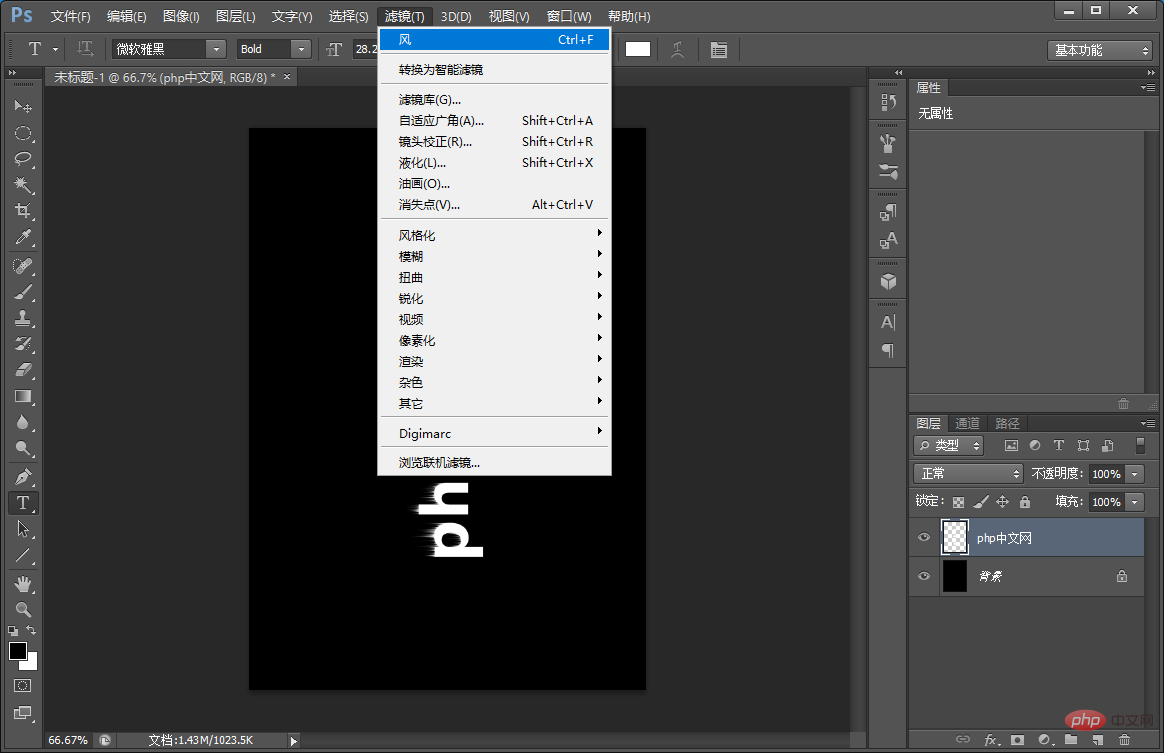The width and height of the screenshot is (1164, 753).
Task: Click the php中文网 layer thumbnail
Action: point(955,538)
